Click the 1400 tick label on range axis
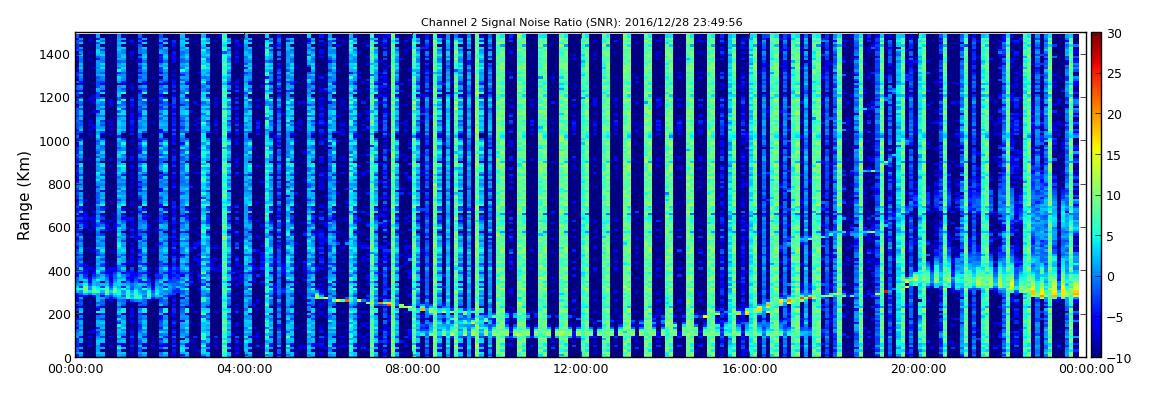Screen dimensions: 1150x407 56,54
